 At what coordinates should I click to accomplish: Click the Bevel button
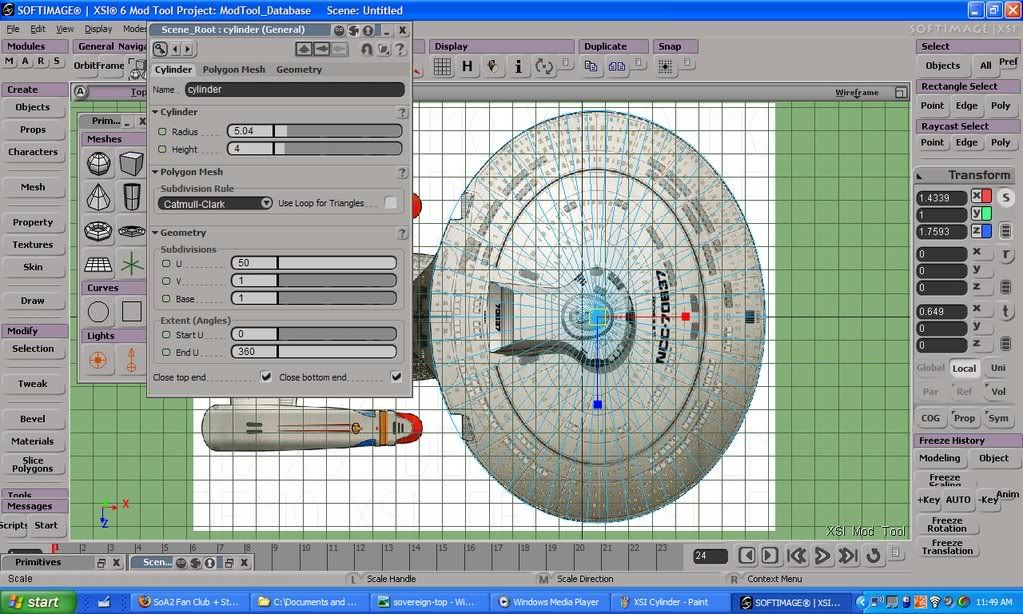(x=33, y=419)
